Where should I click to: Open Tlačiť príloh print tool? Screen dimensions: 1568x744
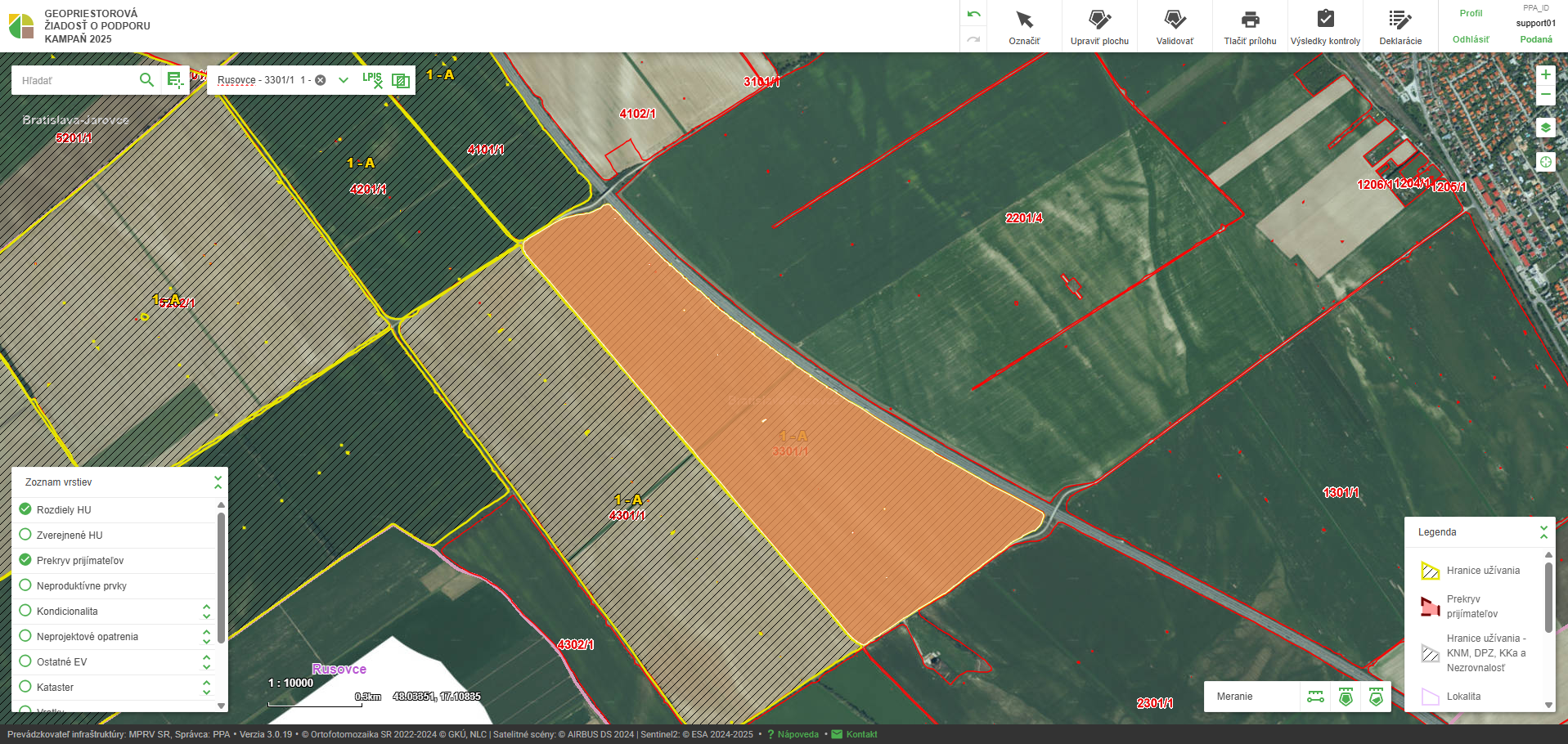tap(1250, 27)
